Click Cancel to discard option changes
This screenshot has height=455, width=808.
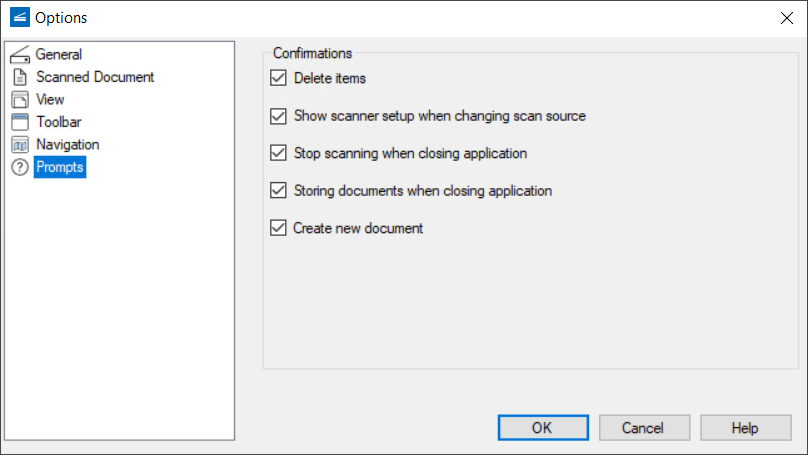(x=643, y=428)
